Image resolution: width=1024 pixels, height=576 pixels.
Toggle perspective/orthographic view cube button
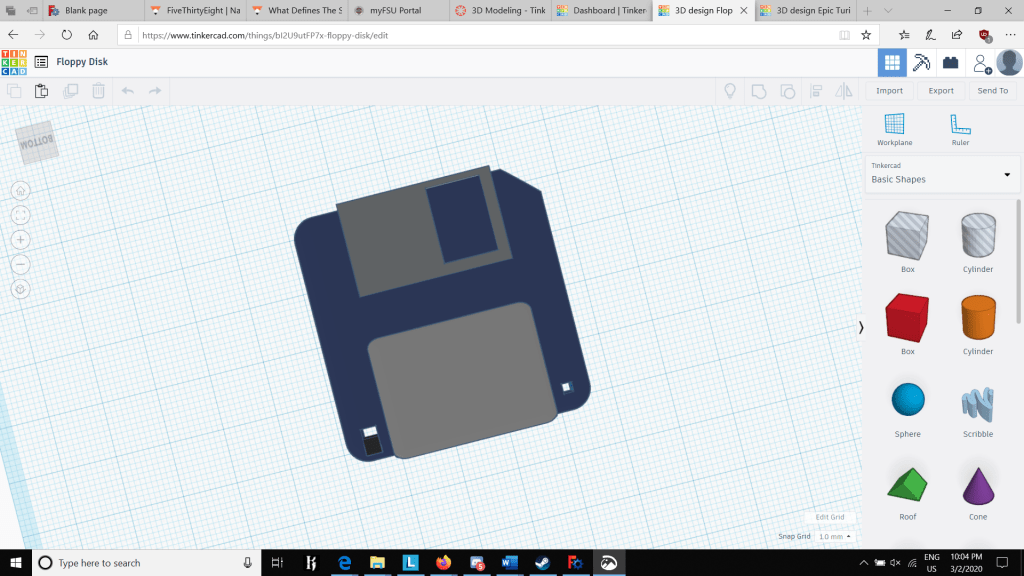pyautogui.click(x=21, y=289)
